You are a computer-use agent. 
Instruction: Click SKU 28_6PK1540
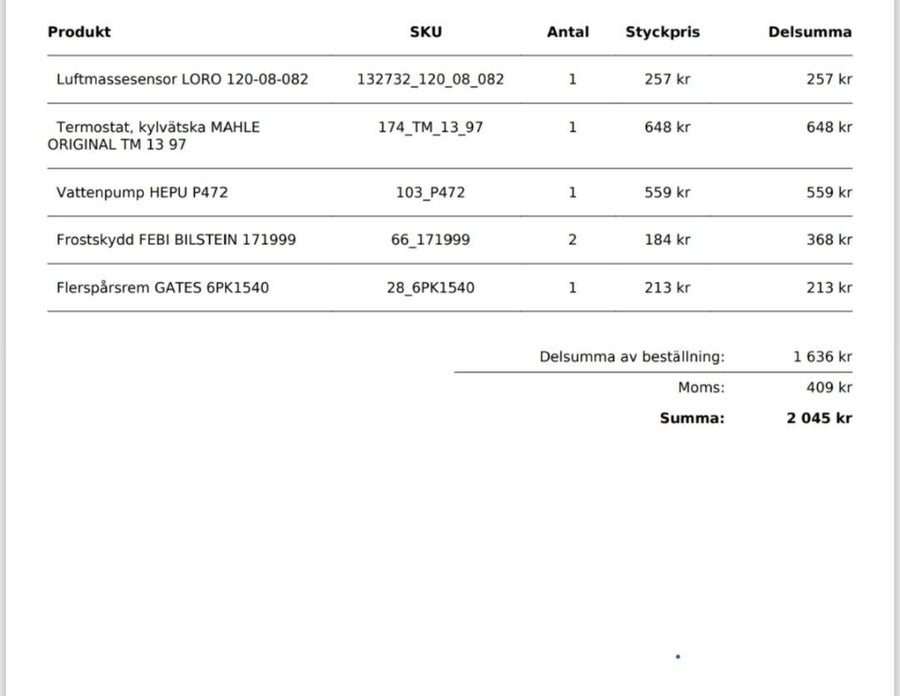coord(430,287)
